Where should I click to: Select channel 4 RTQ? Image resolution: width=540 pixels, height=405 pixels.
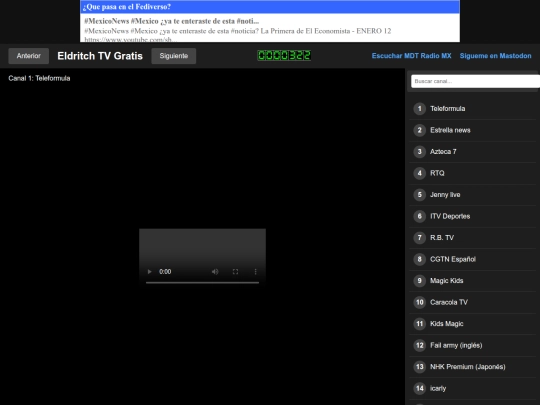[472, 173]
